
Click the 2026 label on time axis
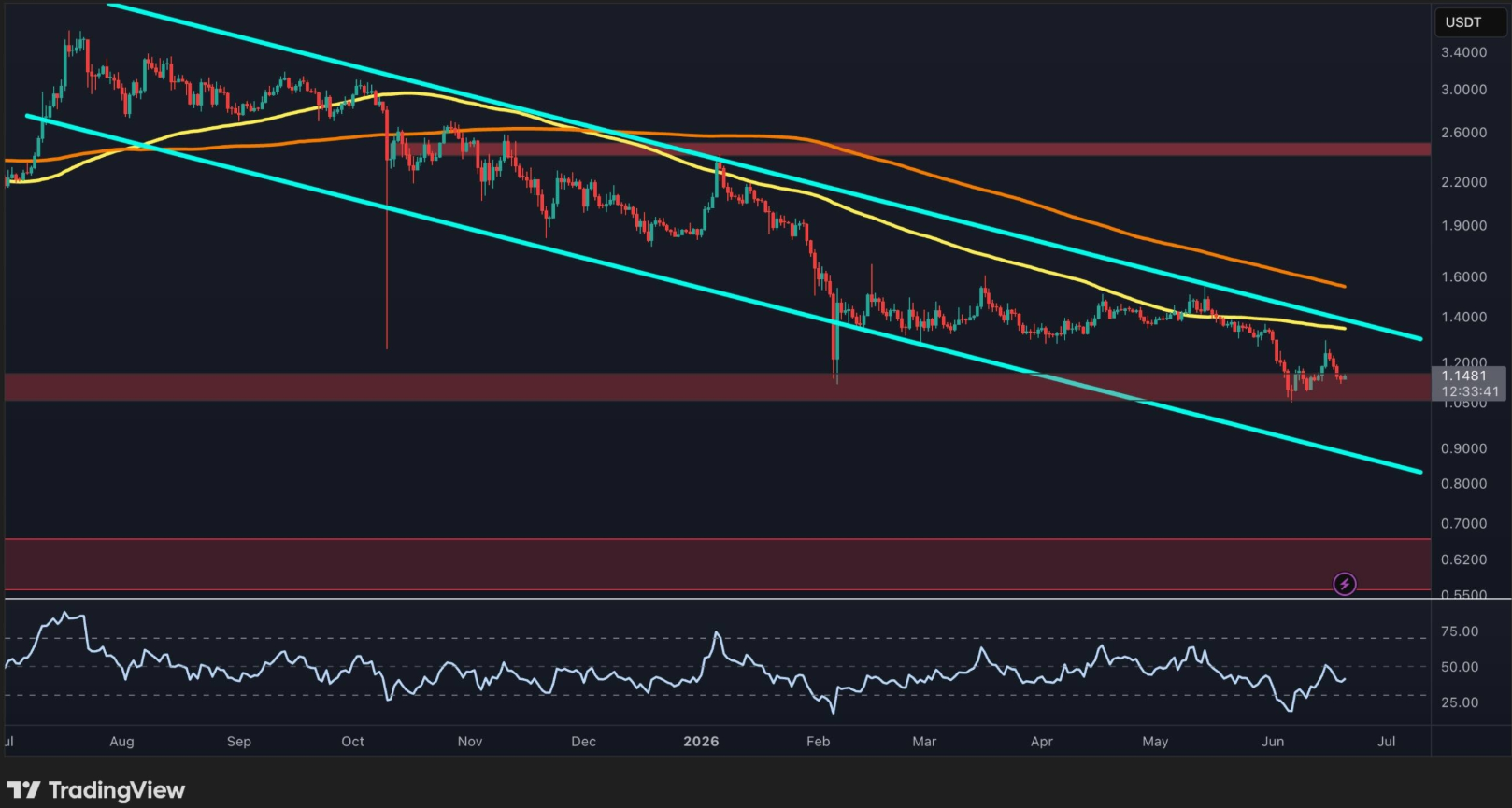pos(701,742)
